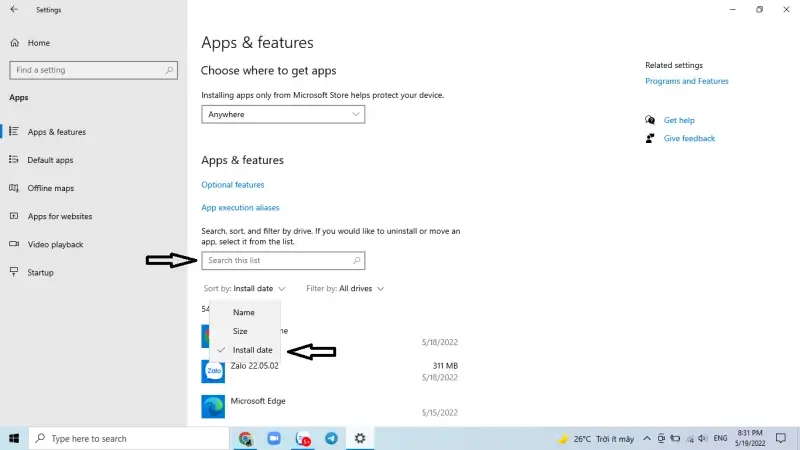The width and height of the screenshot is (800, 450).
Task: Click the Microsoft Edge app entry
Action: pyautogui.click(x=258, y=401)
